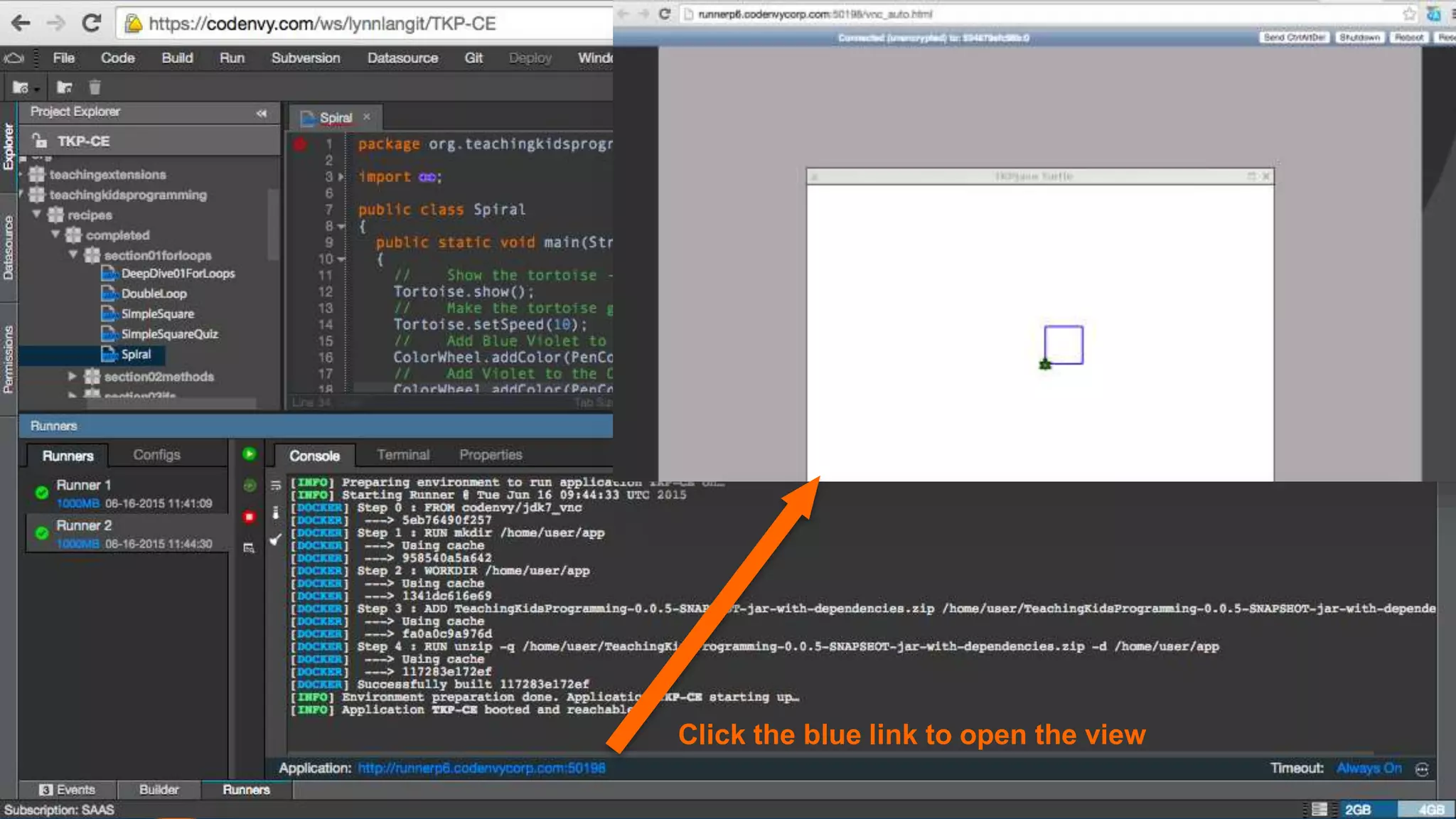Screen dimensions: 1456x819
Task: Click the TKP-CE unlocked padlock icon
Action: pyautogui.click(x=39, y=141)
